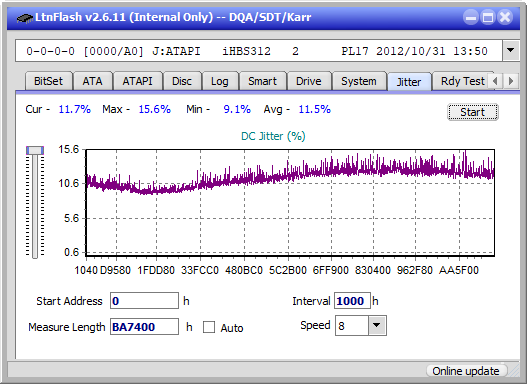Open the ATAPI tab
527x384 pixels.
tap(137, 81)
